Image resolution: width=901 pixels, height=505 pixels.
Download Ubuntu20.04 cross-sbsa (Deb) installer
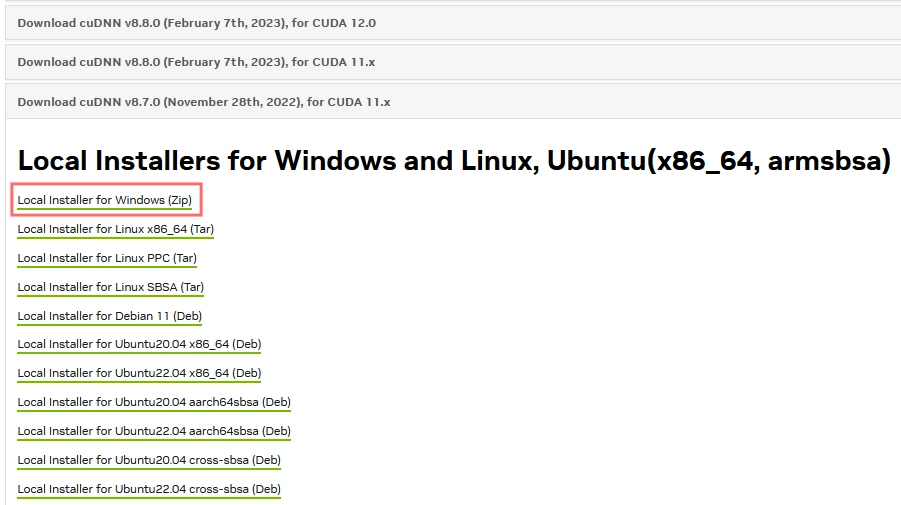pyautogui.click(x=149, y=460)
